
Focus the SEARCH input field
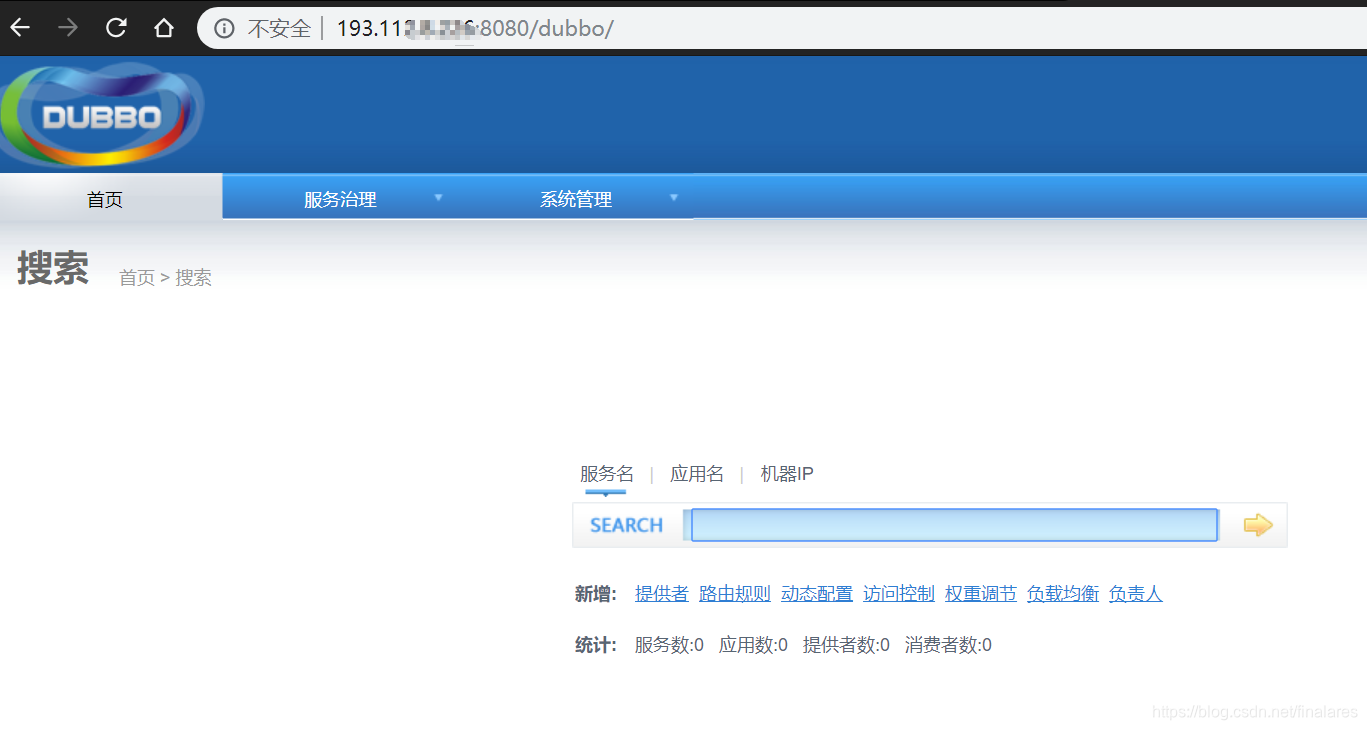954,525
